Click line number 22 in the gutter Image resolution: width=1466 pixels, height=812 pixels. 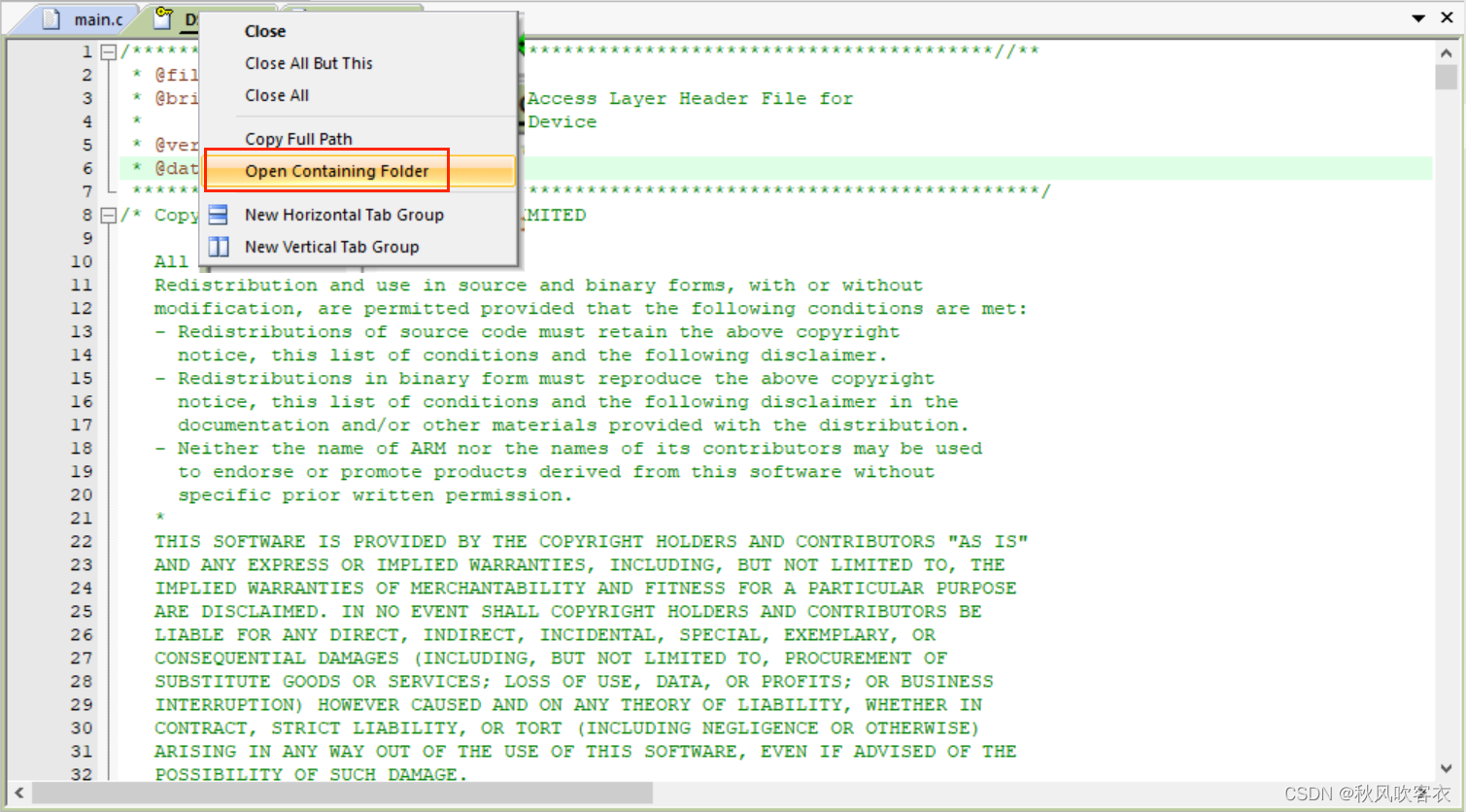click(x=82, y=541)
